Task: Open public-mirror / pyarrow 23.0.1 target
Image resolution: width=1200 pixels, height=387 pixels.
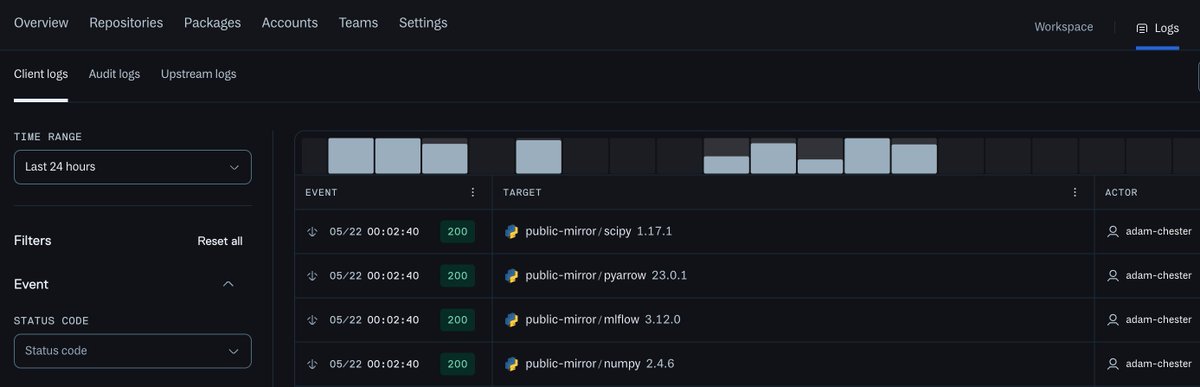Action: (x=606, y=276)
